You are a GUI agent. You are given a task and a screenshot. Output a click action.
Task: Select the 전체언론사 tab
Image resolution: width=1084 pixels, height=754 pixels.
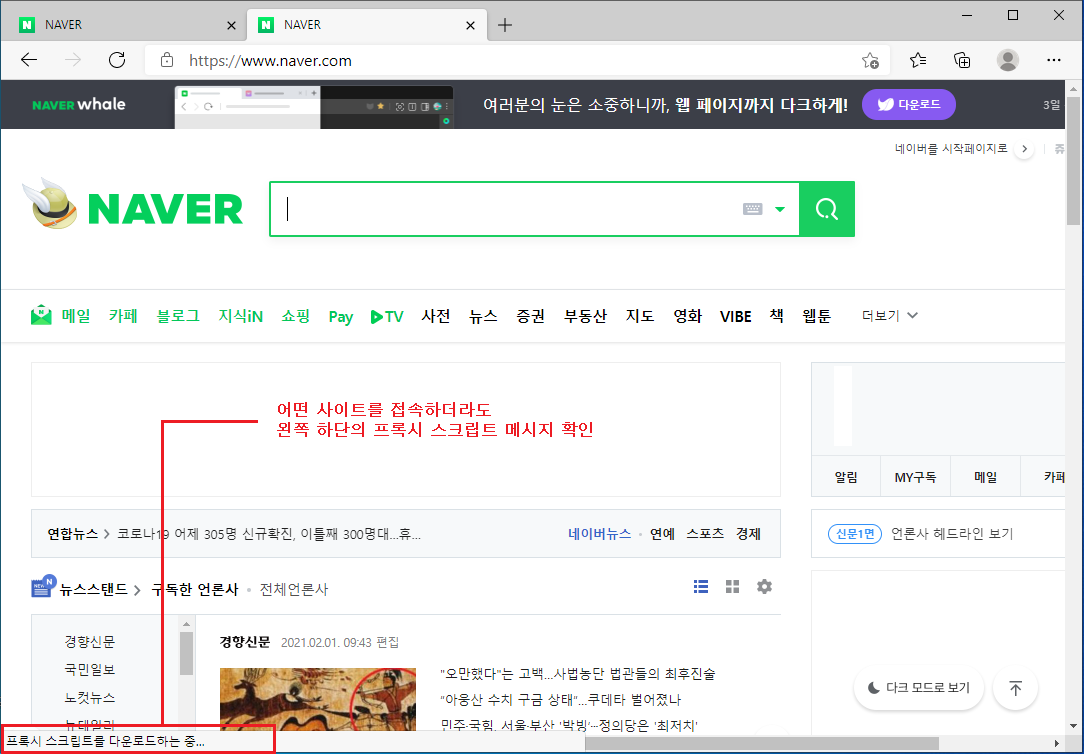[x=294, y=590]
